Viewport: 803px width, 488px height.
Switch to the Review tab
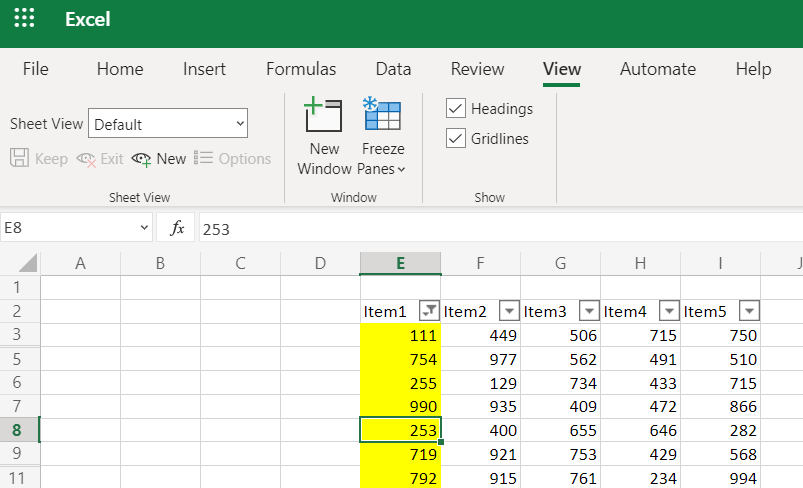pos(477,69)
